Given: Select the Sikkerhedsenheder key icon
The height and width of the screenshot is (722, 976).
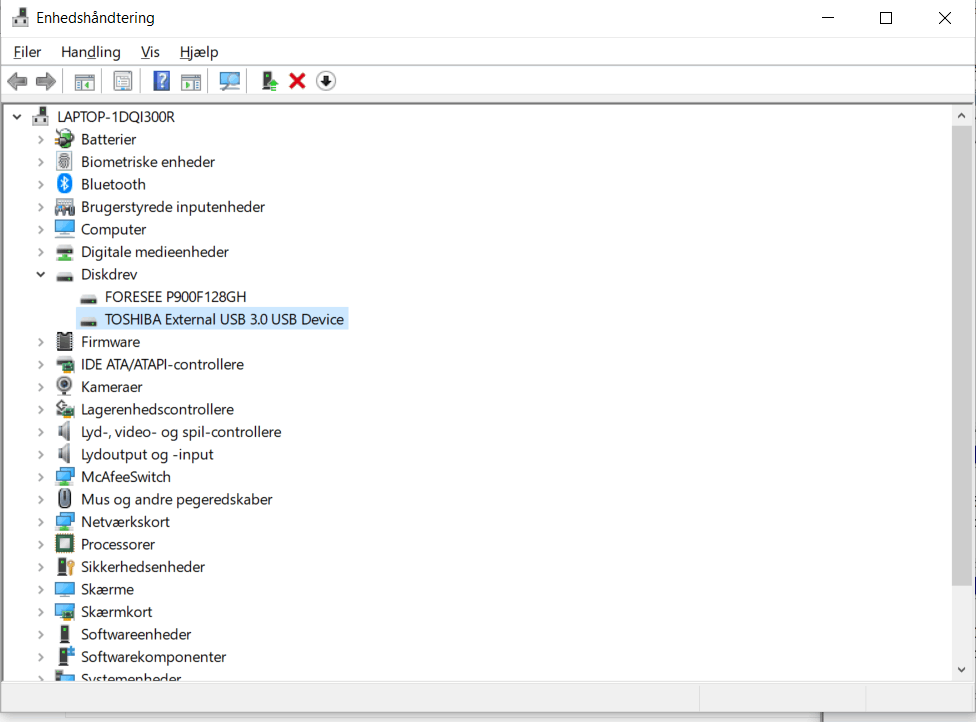Looking at the screenshot, I should click(x=65, y=566).
